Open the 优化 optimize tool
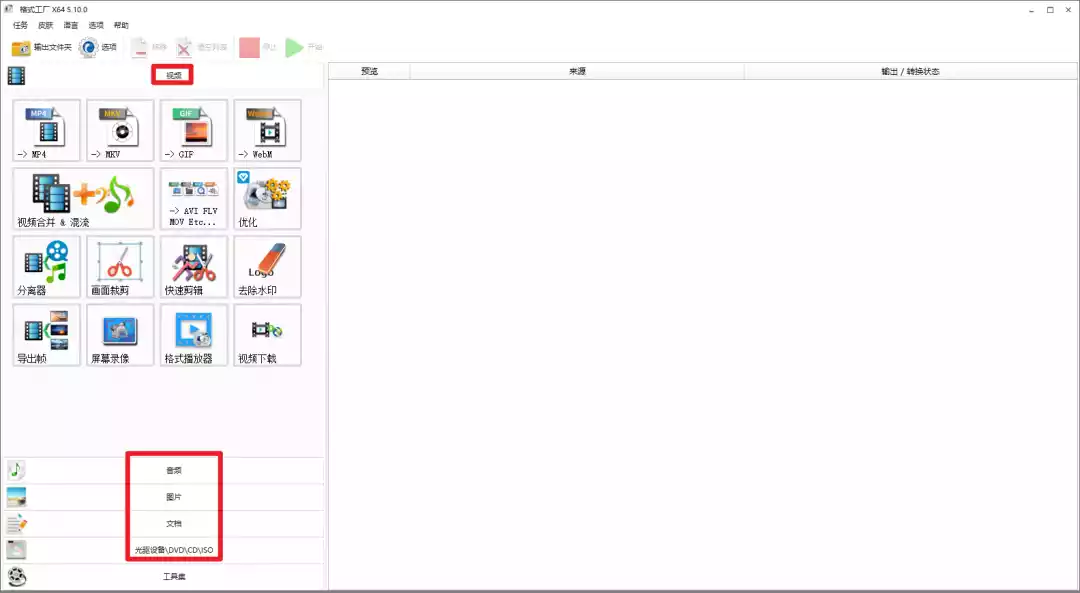This screenshot has height=593, width=1080. [x=267, y=198]
